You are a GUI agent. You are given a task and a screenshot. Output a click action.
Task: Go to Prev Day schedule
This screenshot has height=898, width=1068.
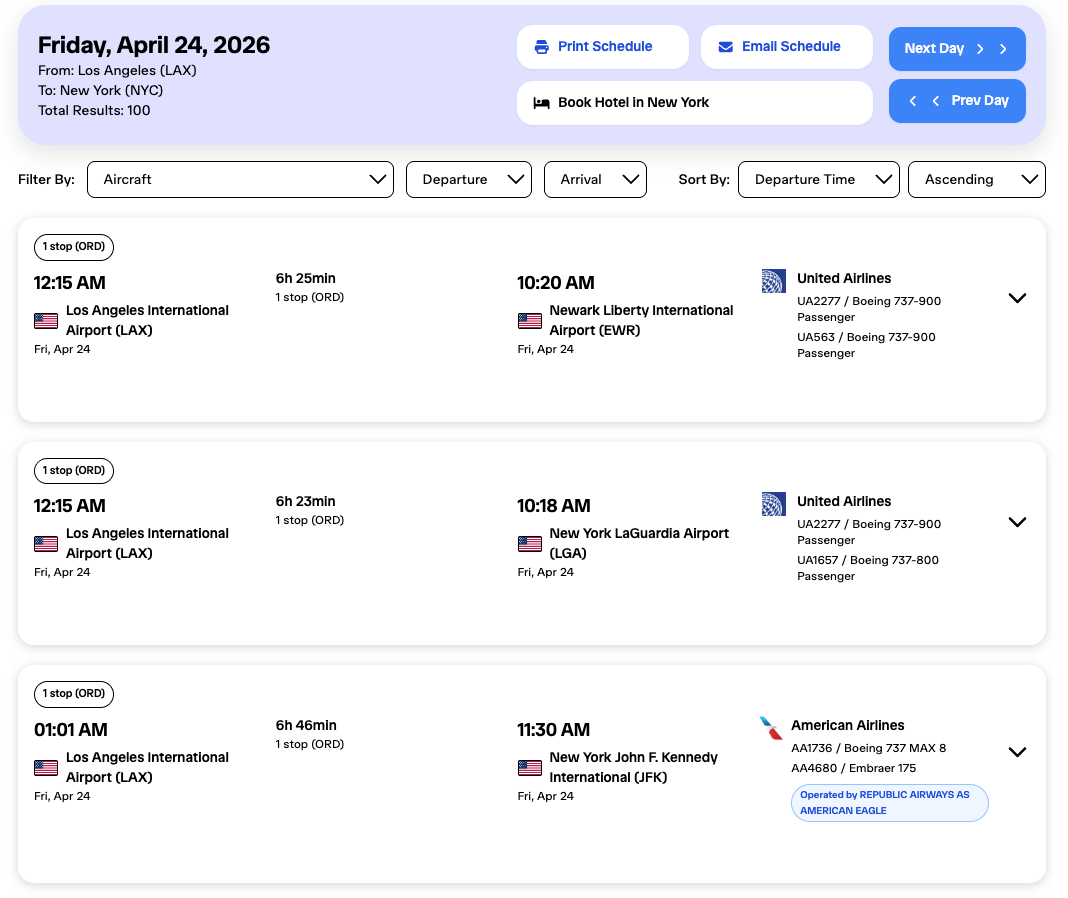956,101
